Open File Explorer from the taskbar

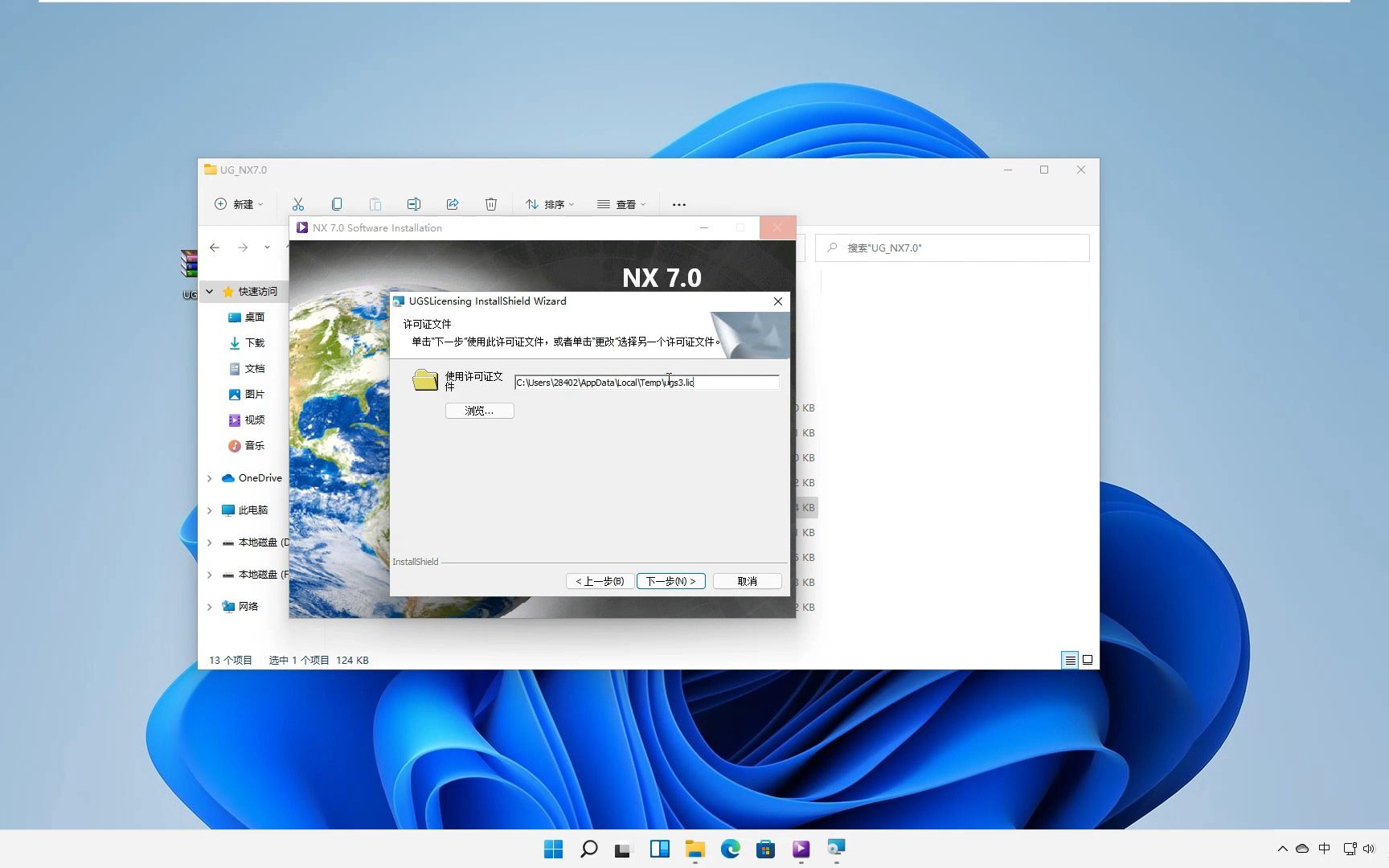click(x=695, y=849)
